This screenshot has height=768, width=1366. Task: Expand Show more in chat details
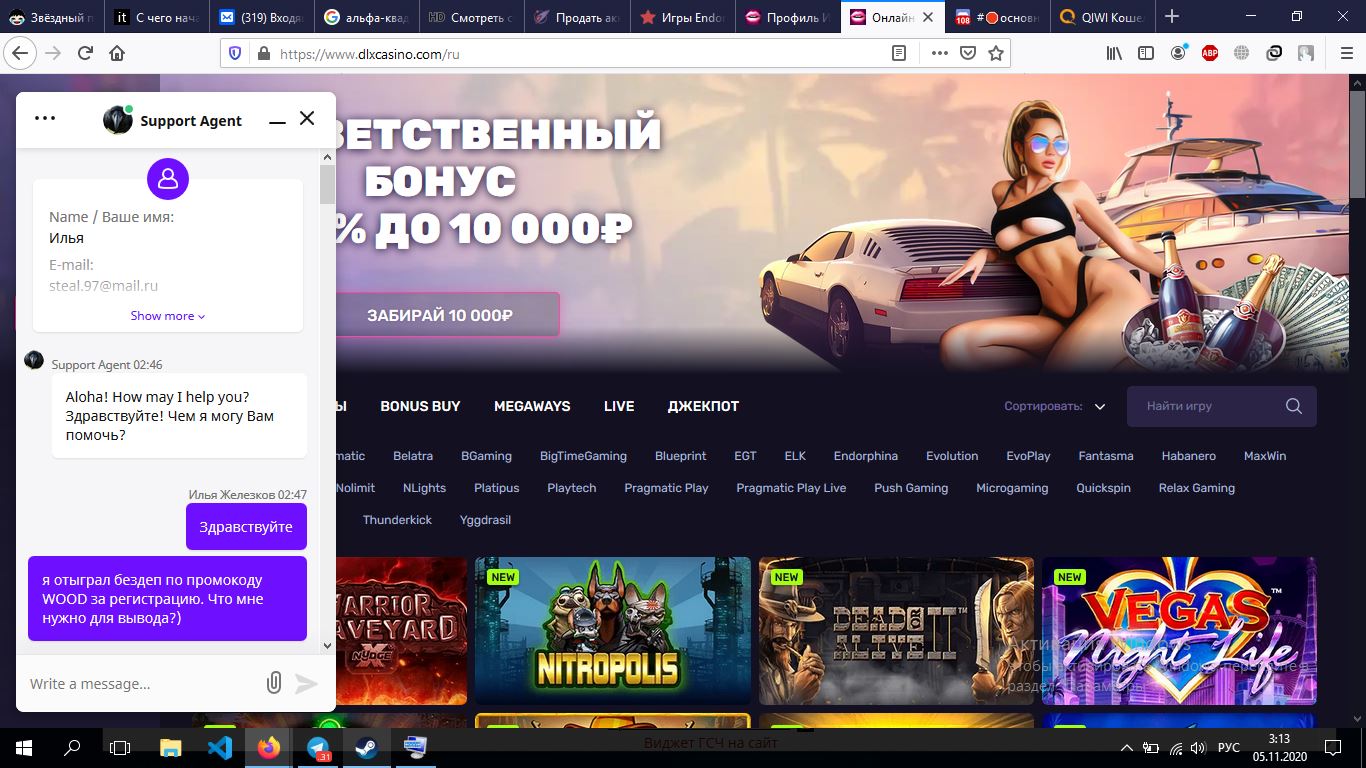coord(167,316)
